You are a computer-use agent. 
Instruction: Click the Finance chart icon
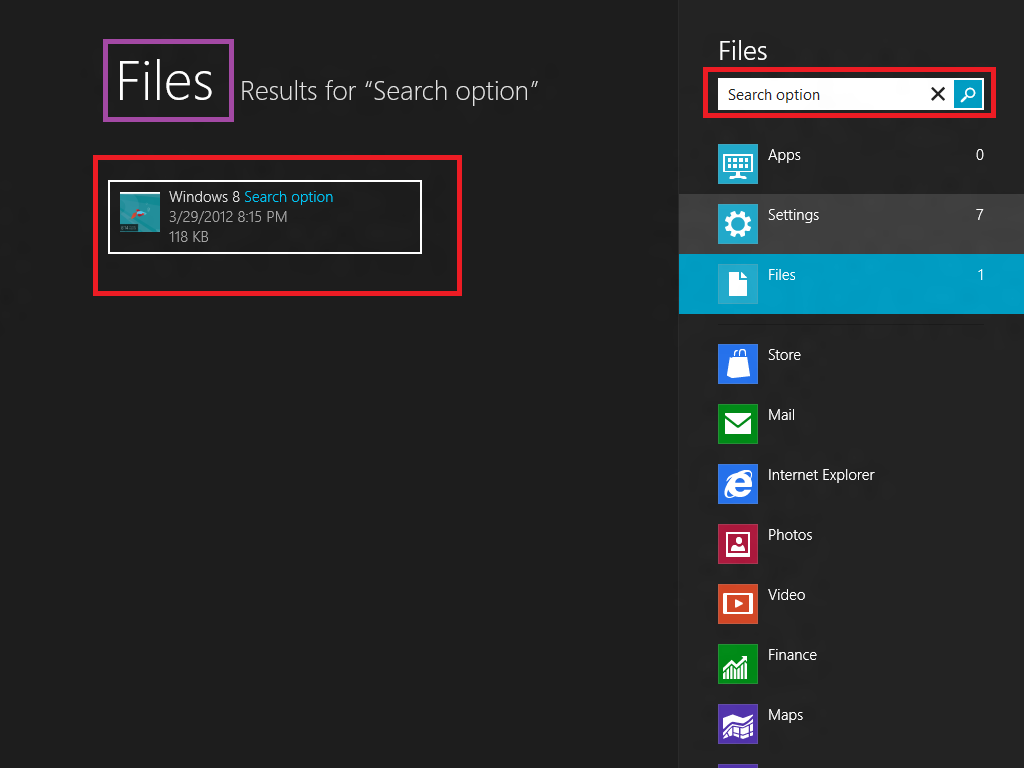tap(738, 664)
